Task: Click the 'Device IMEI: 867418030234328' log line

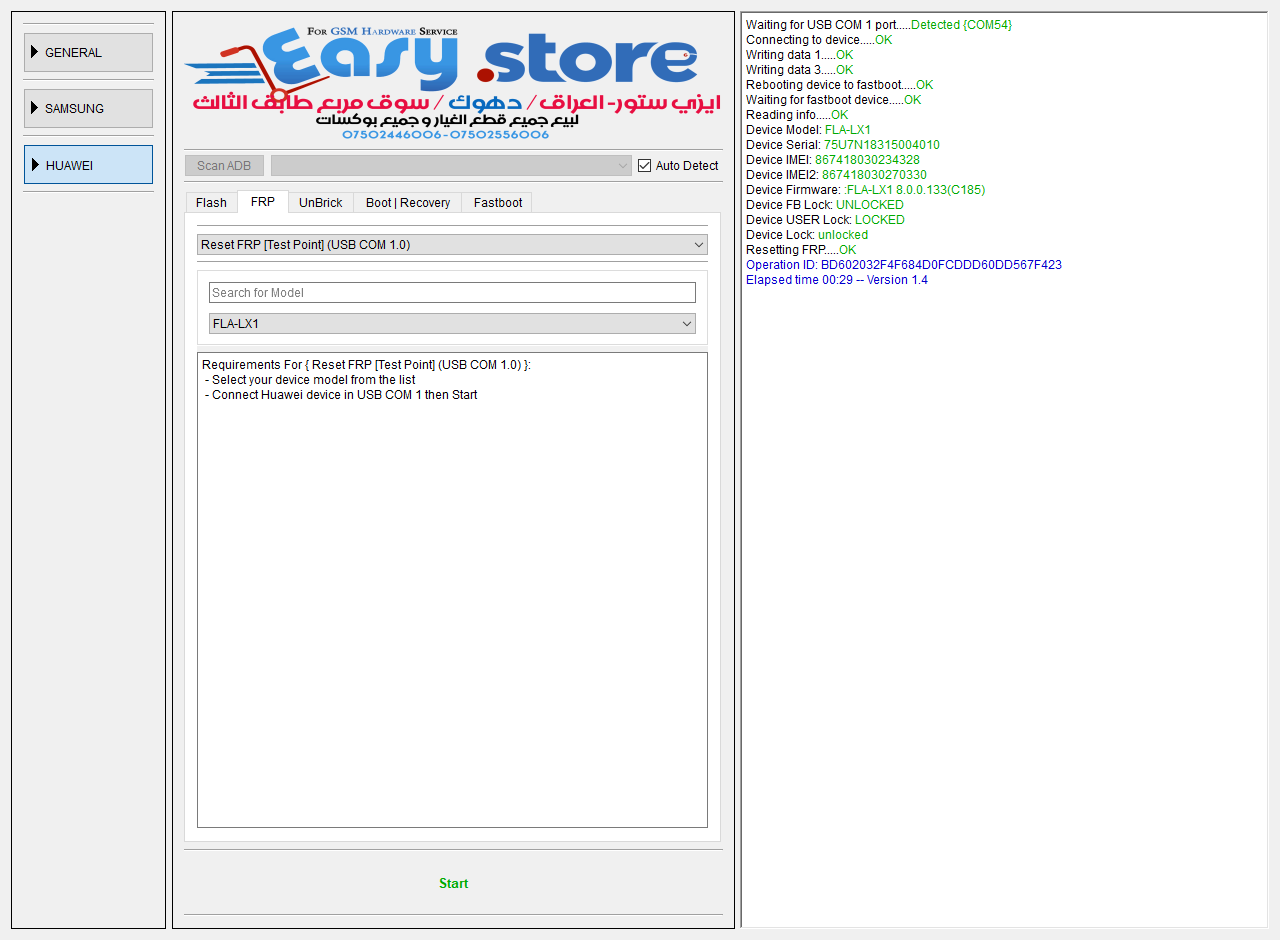Action: 833,160
